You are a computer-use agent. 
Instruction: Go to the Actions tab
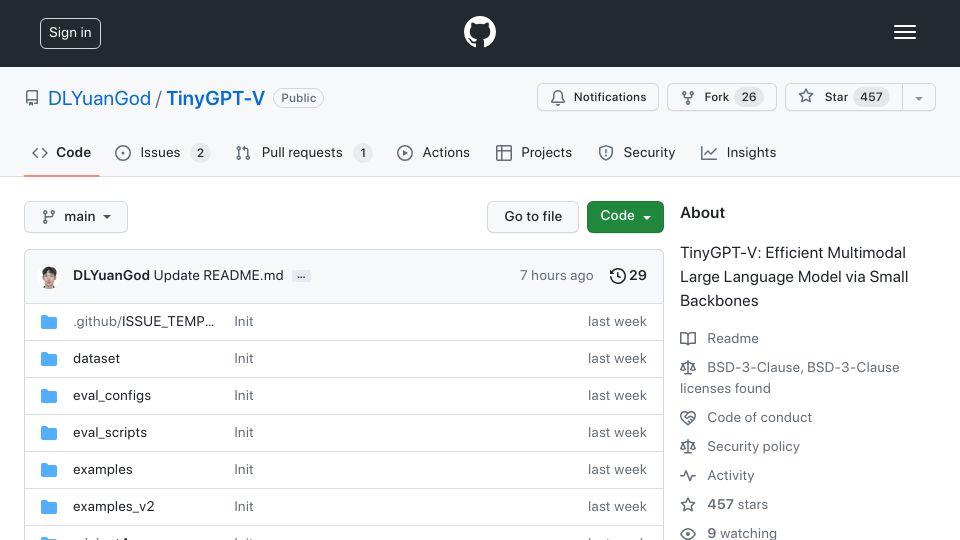pyautogui.click(x=433, y=152)
